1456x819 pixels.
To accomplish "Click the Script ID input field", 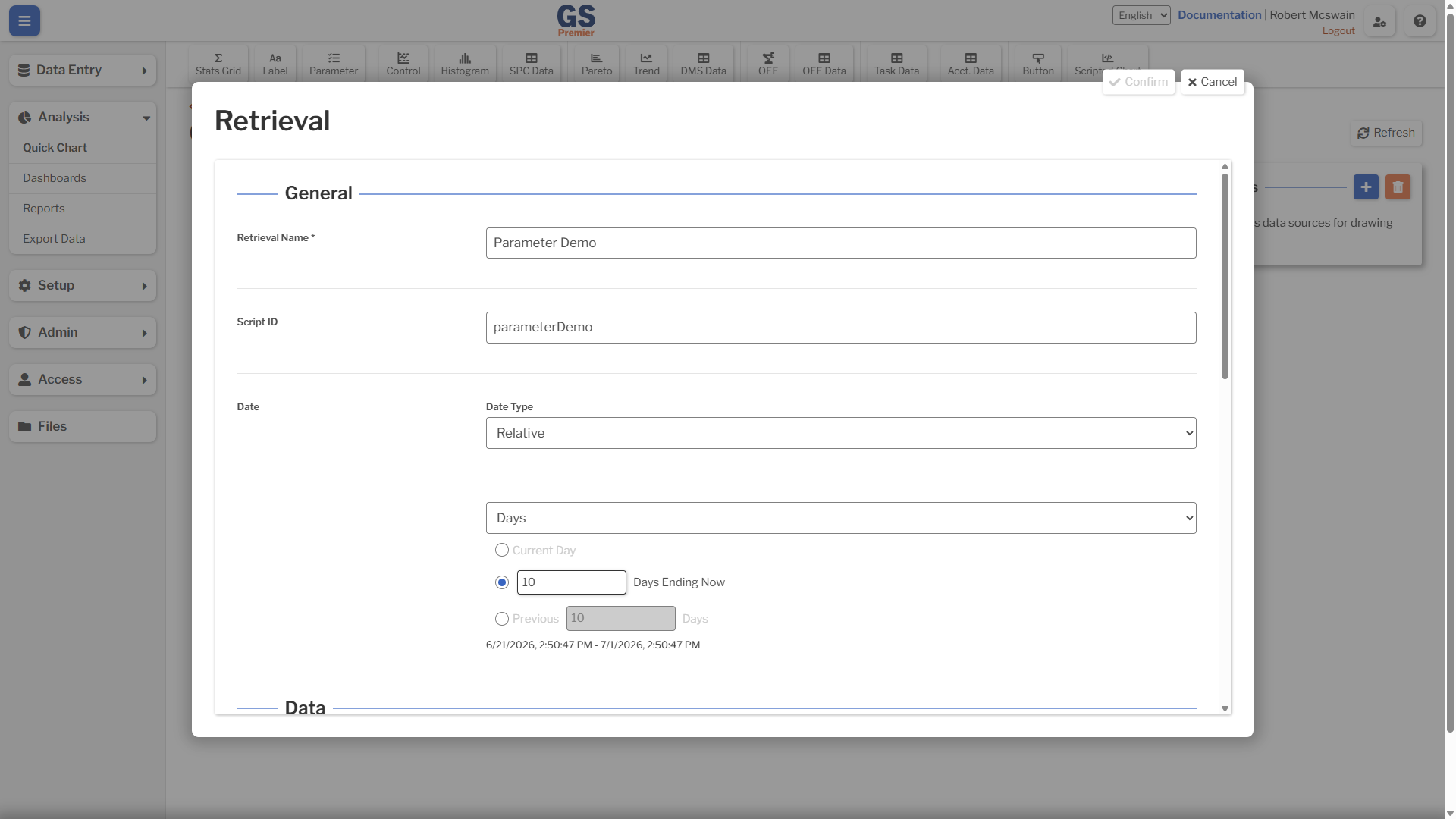I will (x=841, y=328).
